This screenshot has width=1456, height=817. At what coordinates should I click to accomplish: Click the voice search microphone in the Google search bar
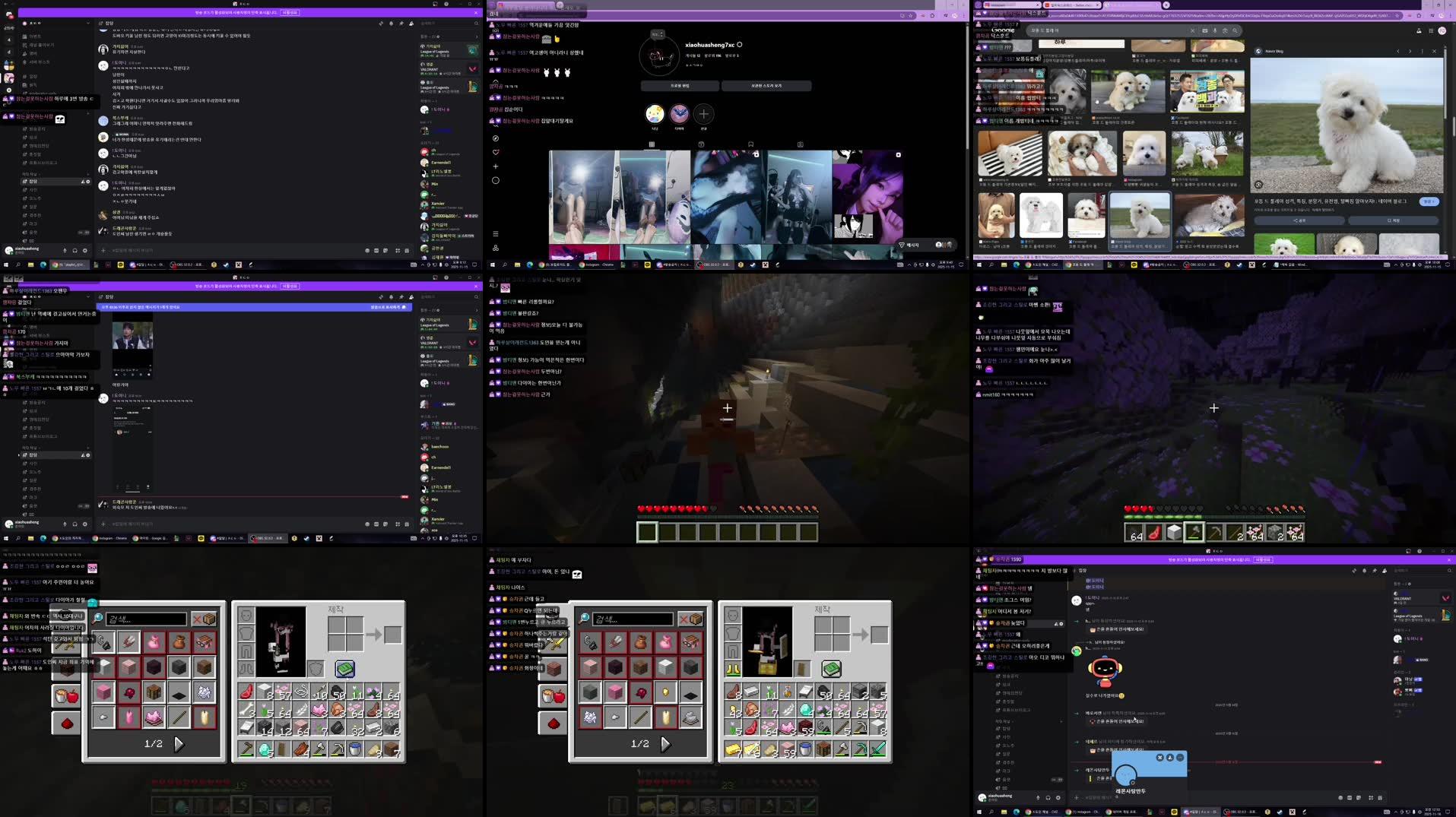point(1215,30)
